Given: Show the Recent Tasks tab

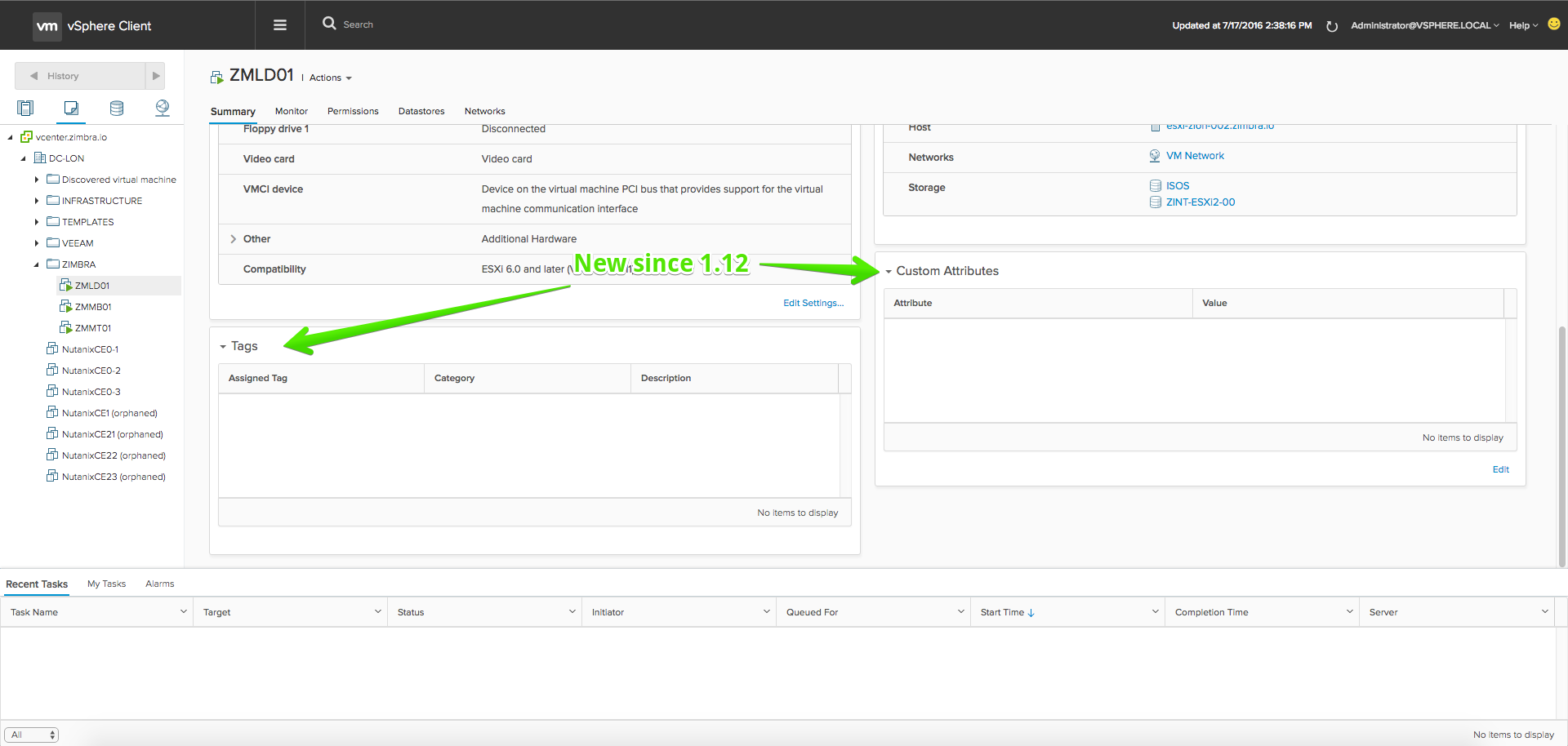Looking at the screenshot, I should [x=37, y=584].
